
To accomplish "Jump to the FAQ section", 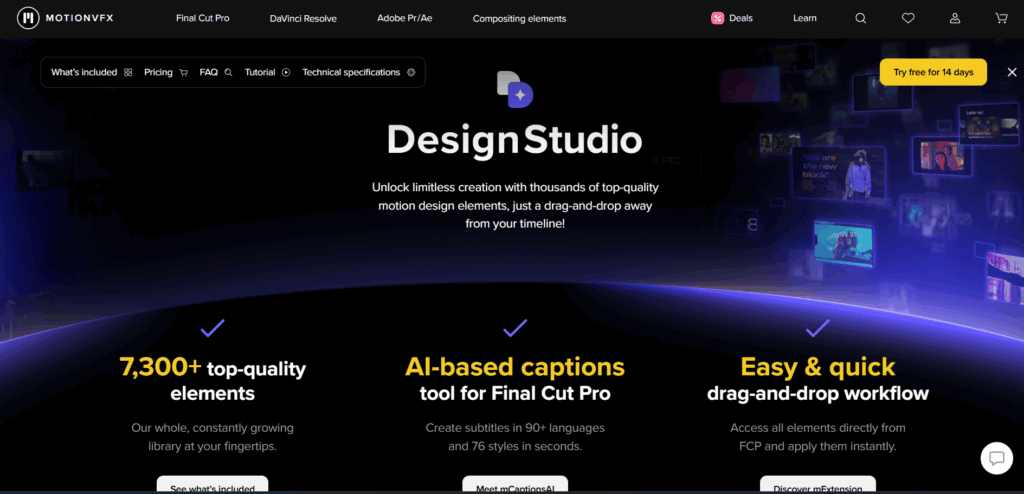I will pos(215,72).
